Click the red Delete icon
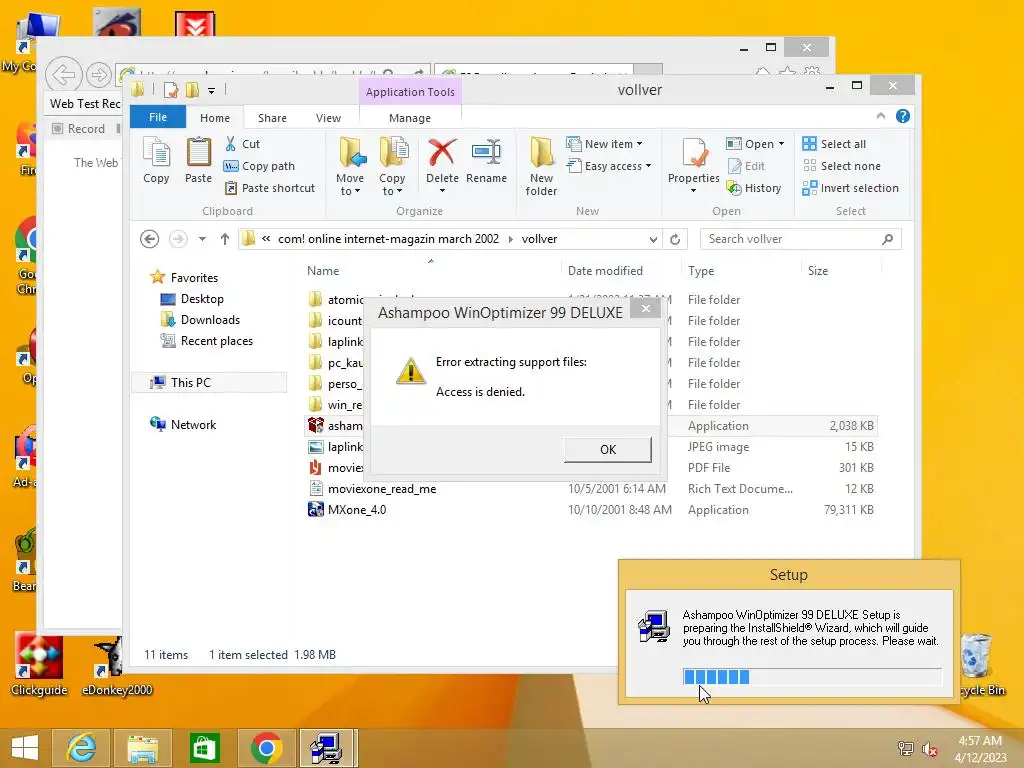This screenshot has width=1024, height=768. tap(442, 153)
